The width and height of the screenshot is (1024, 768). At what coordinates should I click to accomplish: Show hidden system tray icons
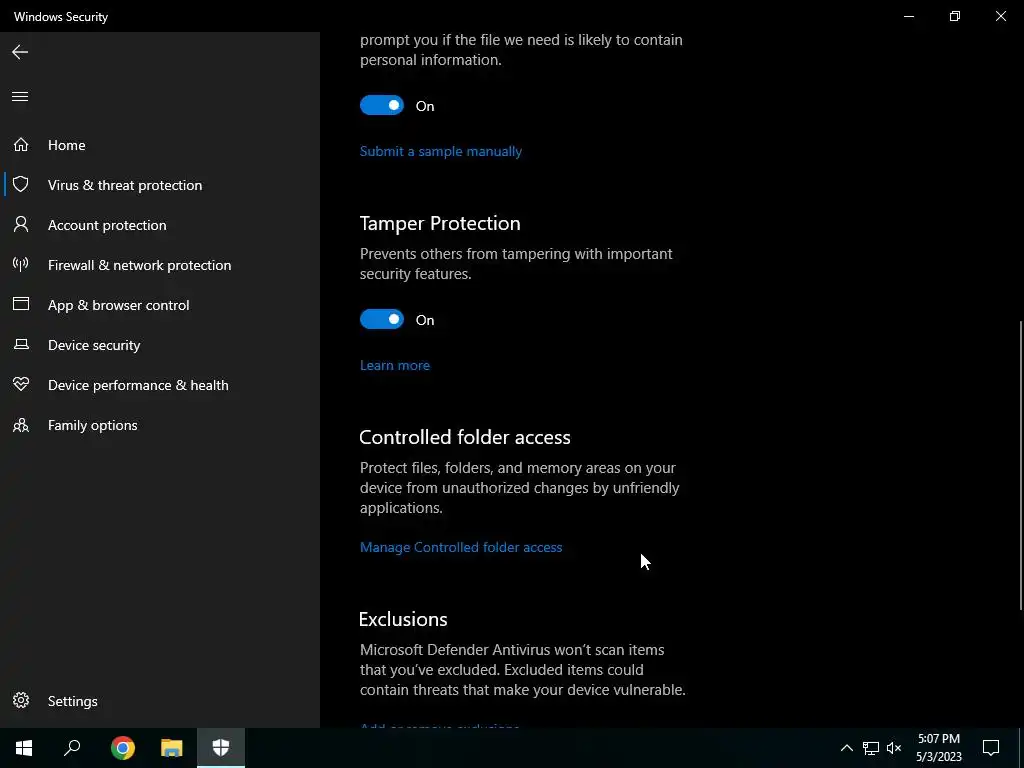[x=846, y=748]
